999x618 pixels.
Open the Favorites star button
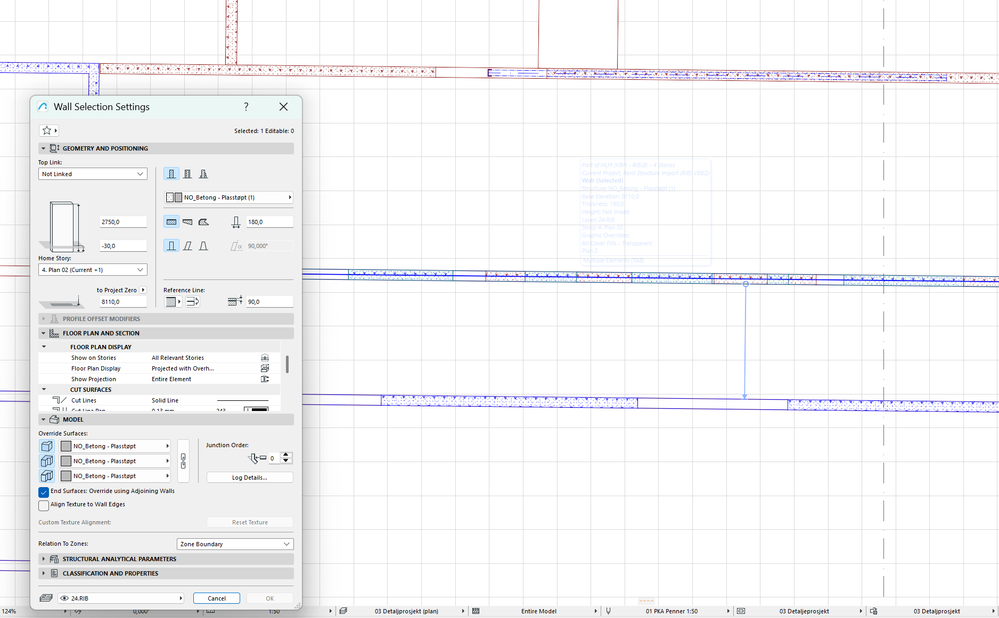[x=48, y=131]
